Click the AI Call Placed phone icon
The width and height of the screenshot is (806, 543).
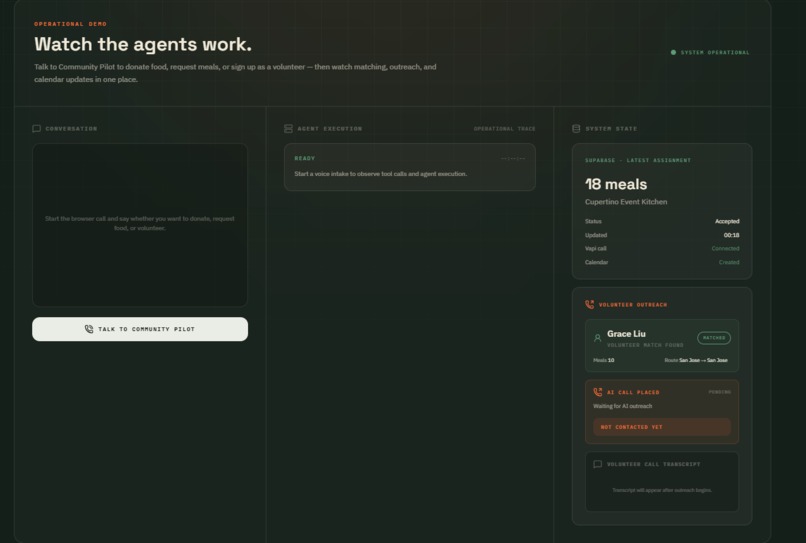598,392
